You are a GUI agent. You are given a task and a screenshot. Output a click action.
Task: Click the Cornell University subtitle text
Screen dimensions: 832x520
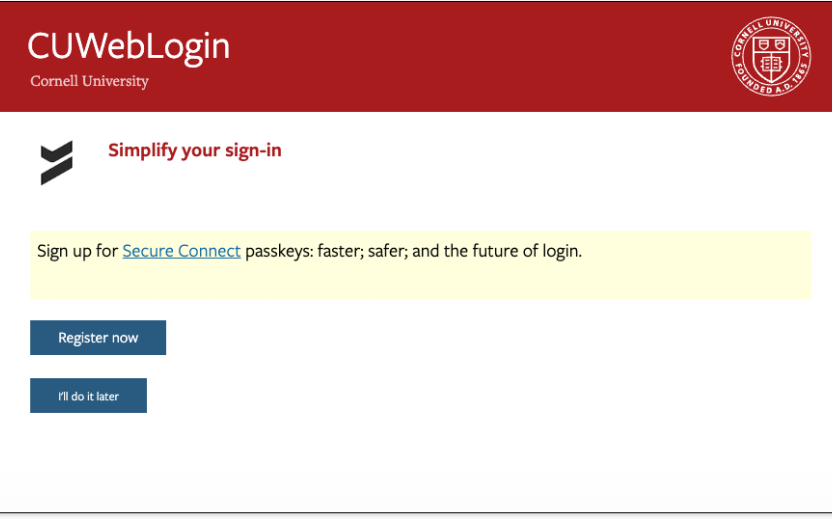pos(89,81)
